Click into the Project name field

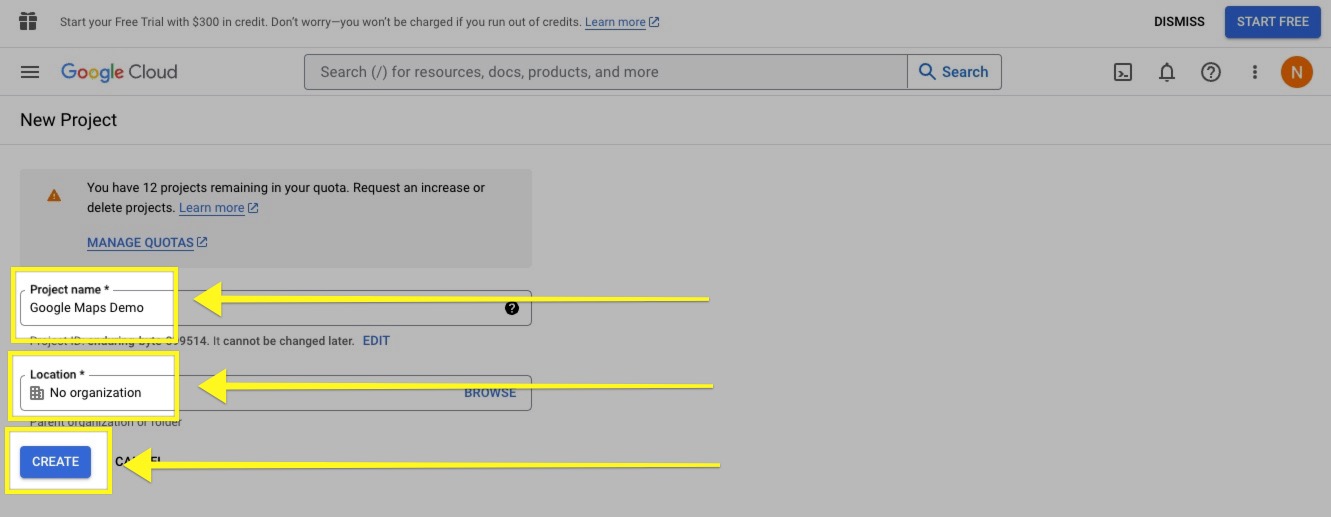[276, 308]
